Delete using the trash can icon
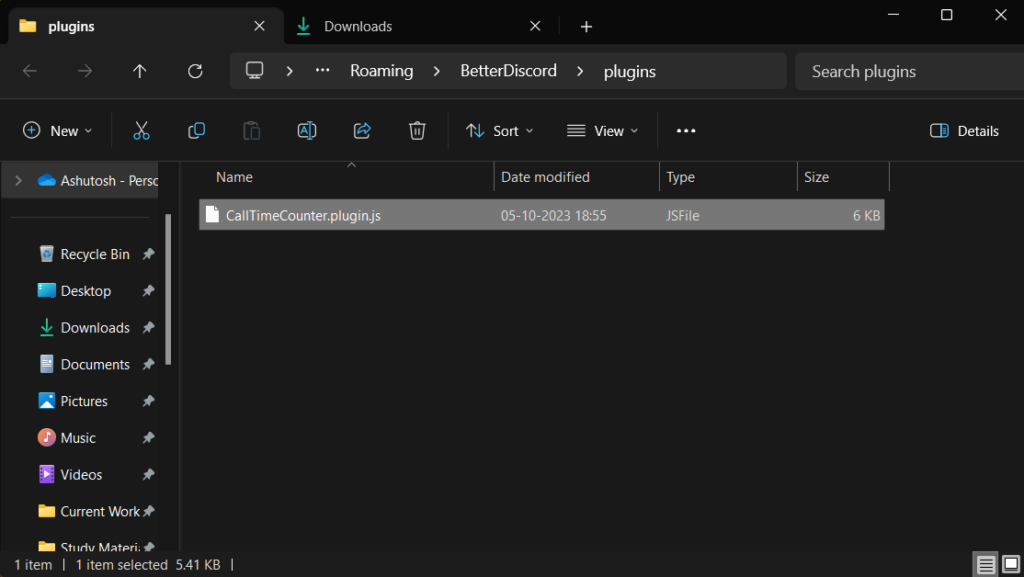The height and width of the screenshot is (577, 1024). click(x=417, y=131)
